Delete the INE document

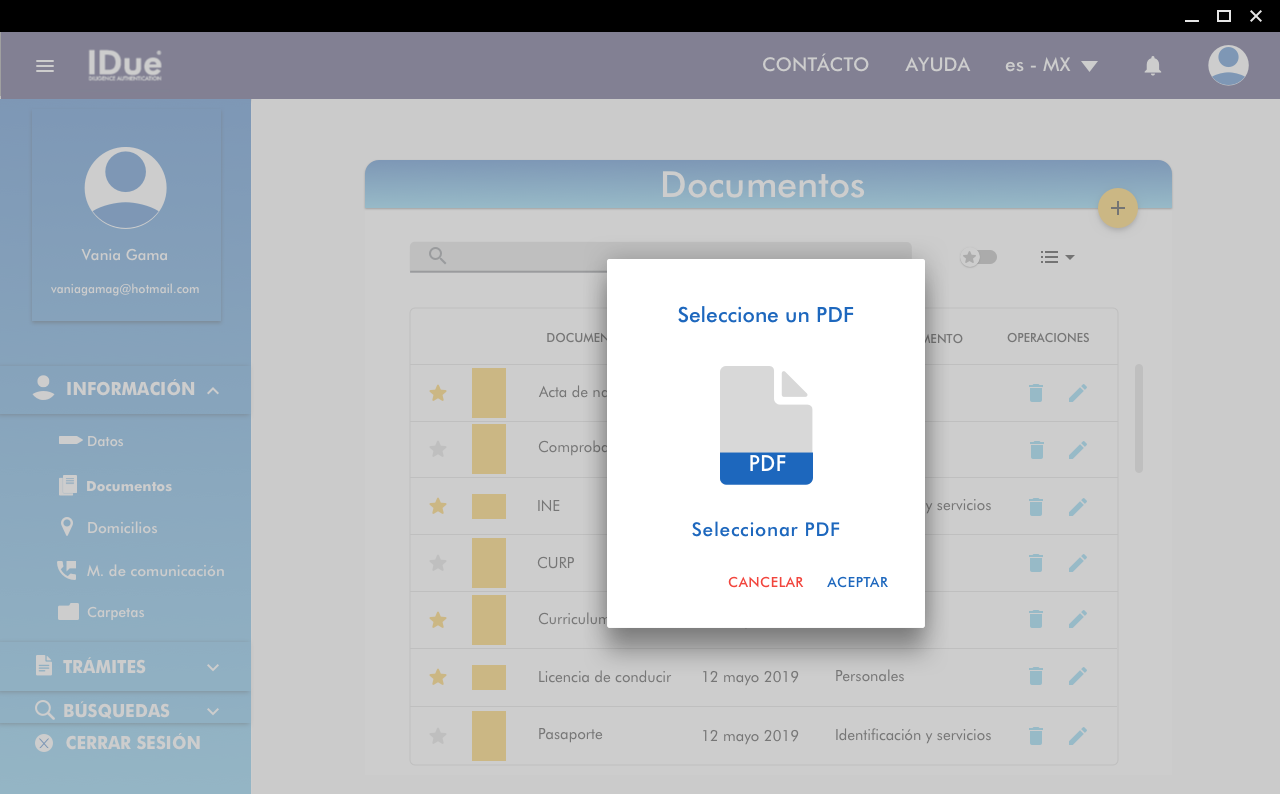pos(1036,507)
